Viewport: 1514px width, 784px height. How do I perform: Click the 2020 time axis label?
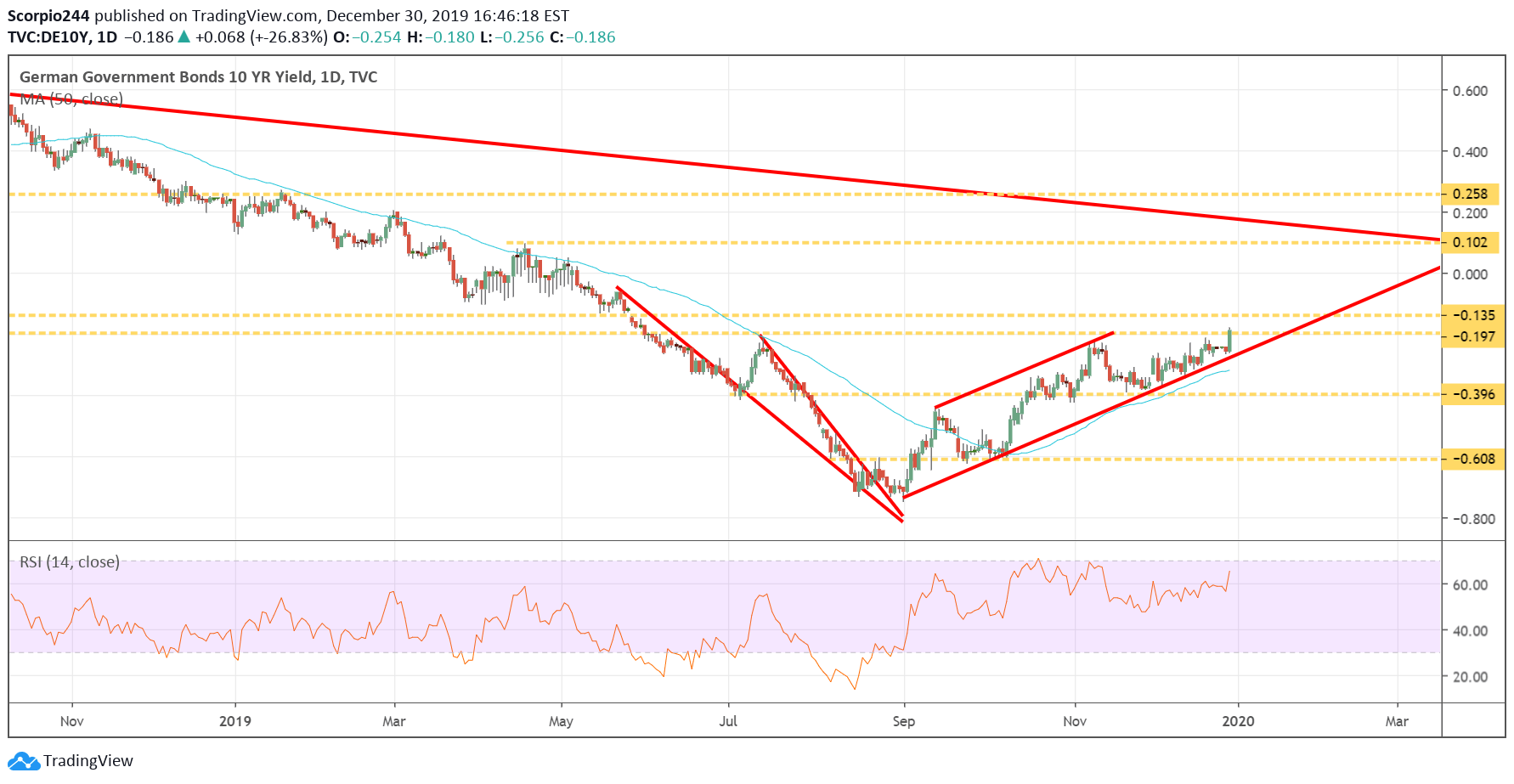point(1238,721)
